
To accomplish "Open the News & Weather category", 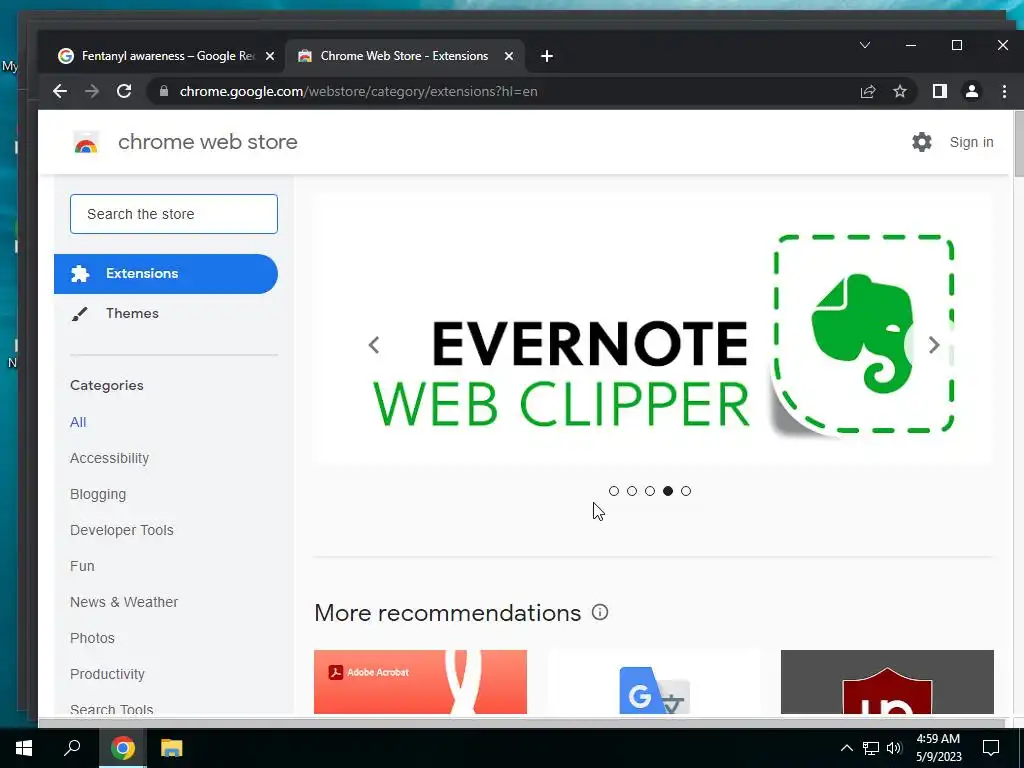I will (x=123, y=602).
